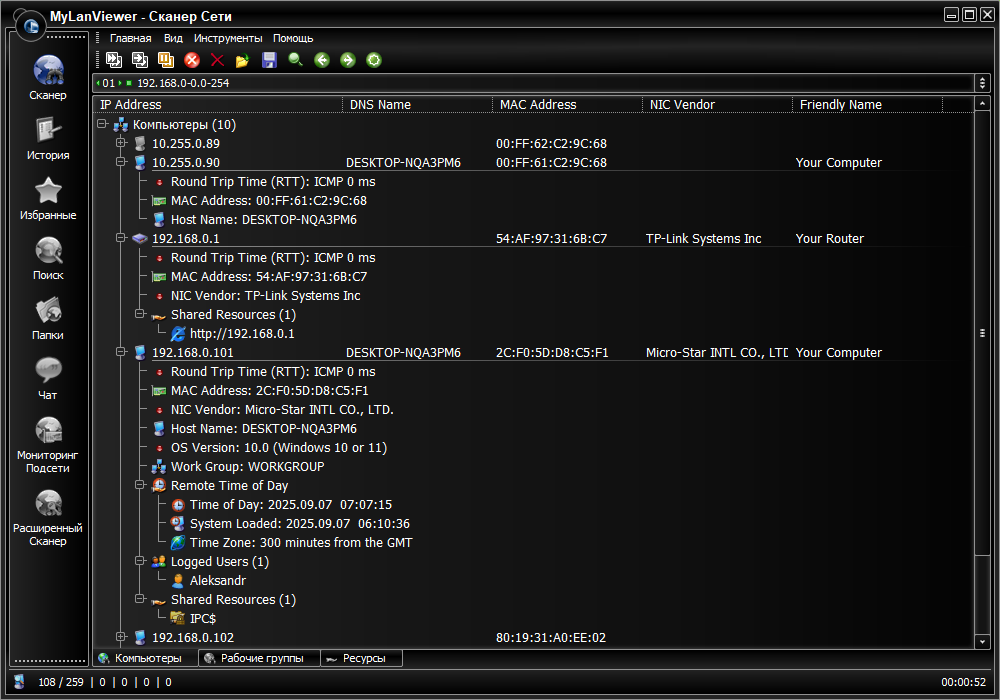Switch to the Рабочие группы tab
The width and height of the screenshot is (1000, 700).
point(260,658)
